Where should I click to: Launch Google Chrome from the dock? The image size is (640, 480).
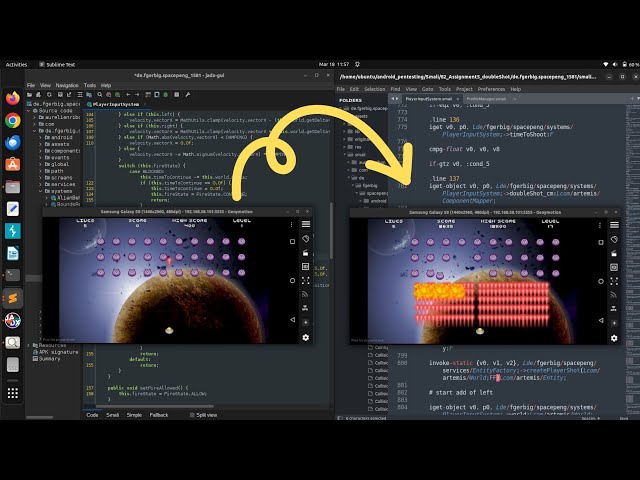13,120
